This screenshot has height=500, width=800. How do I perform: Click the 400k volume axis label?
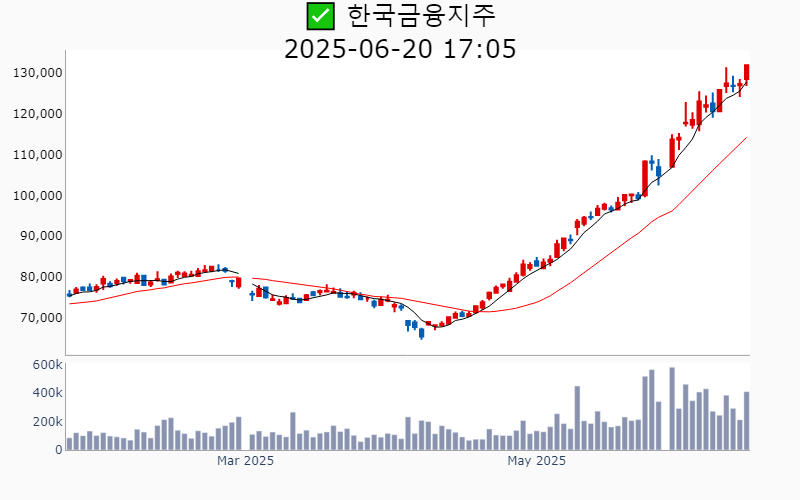click(47, 393)
